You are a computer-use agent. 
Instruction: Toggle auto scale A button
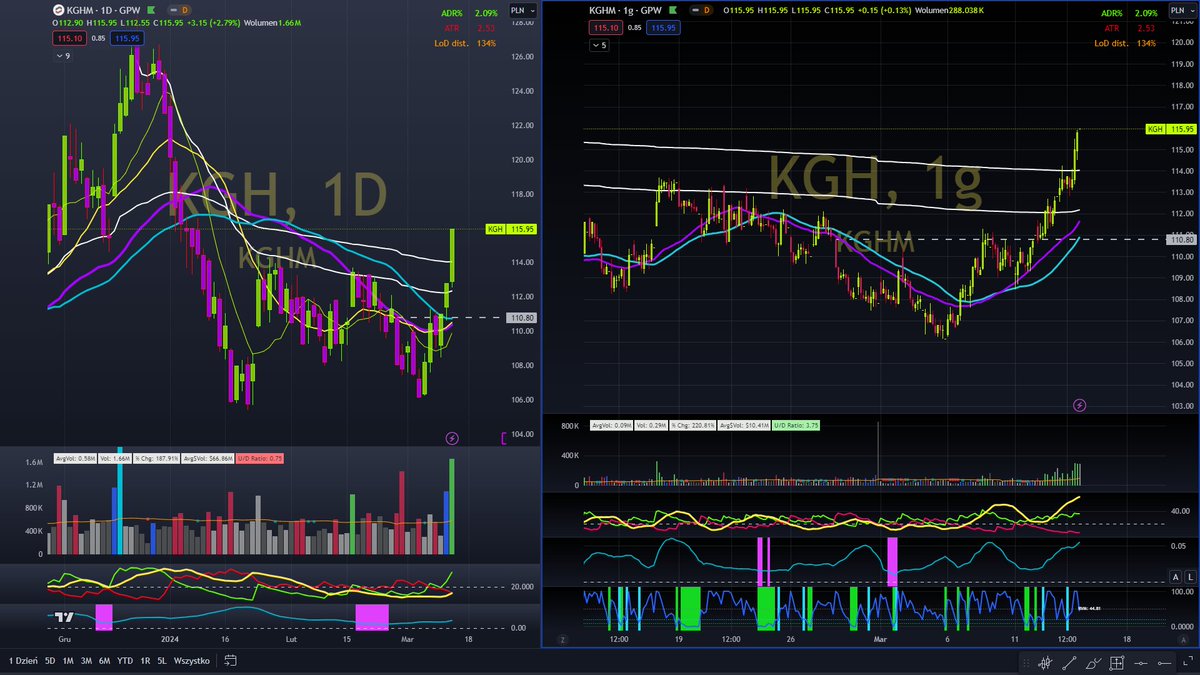coord(1176,577)
